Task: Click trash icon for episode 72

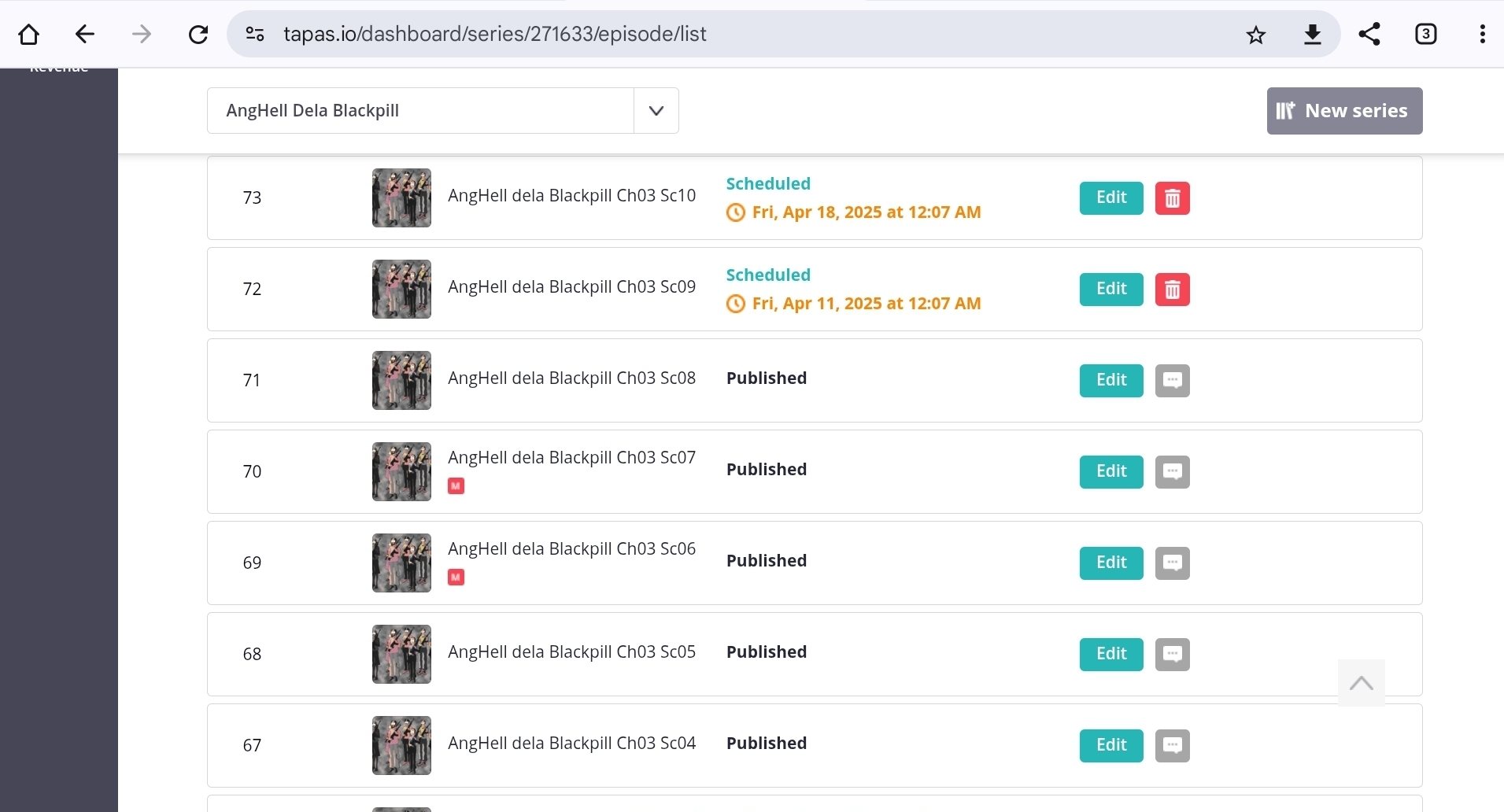Action: tap(1172, 290)
